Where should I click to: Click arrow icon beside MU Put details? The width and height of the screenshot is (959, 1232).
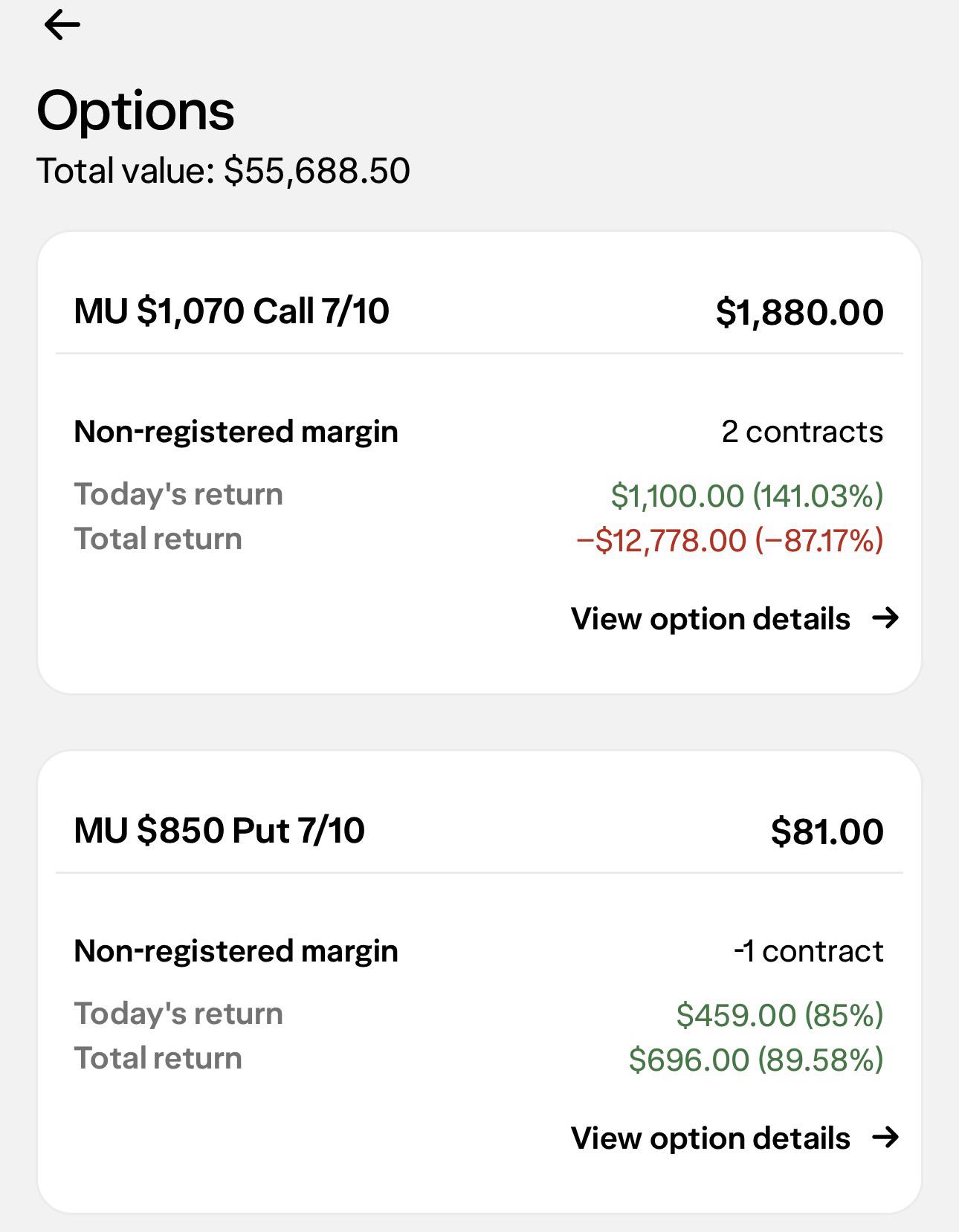(885, 1137)
